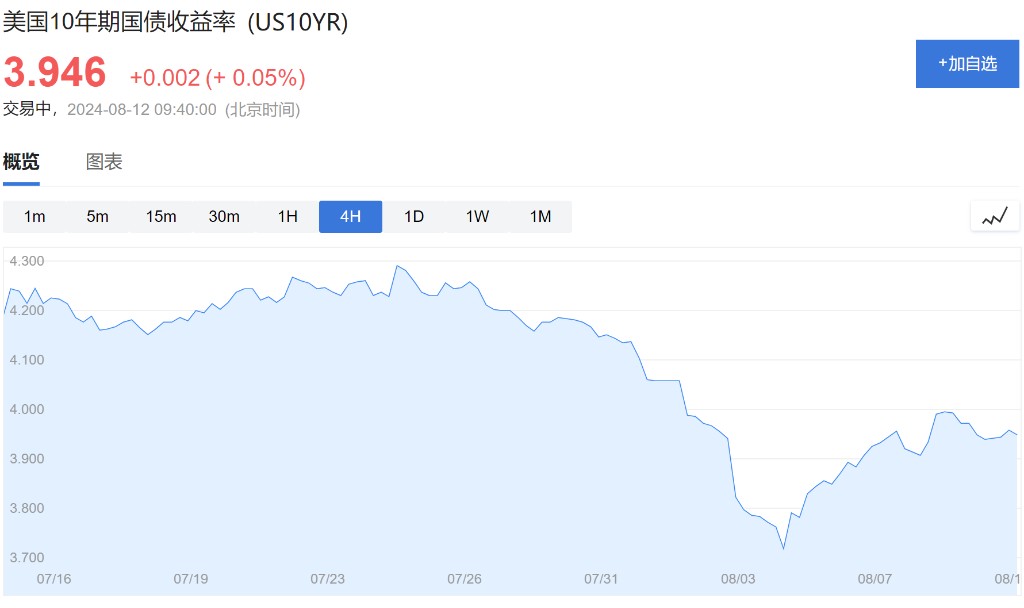
Task: Click the chart's lowest trough point
Action: point(783,548)
